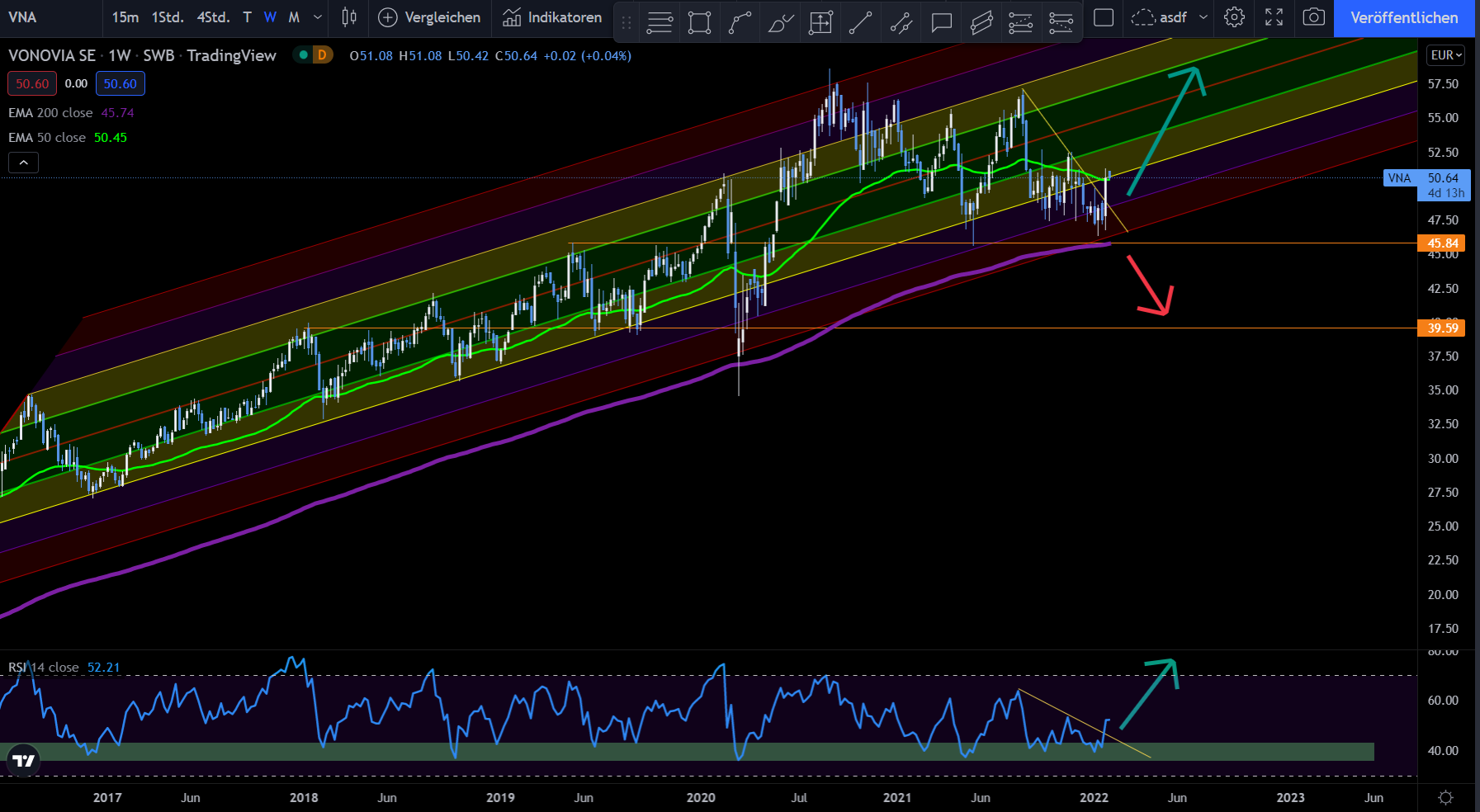Open the candlestick chart type selector
The width and height of the screenshot is (1480, 812).
349,17
